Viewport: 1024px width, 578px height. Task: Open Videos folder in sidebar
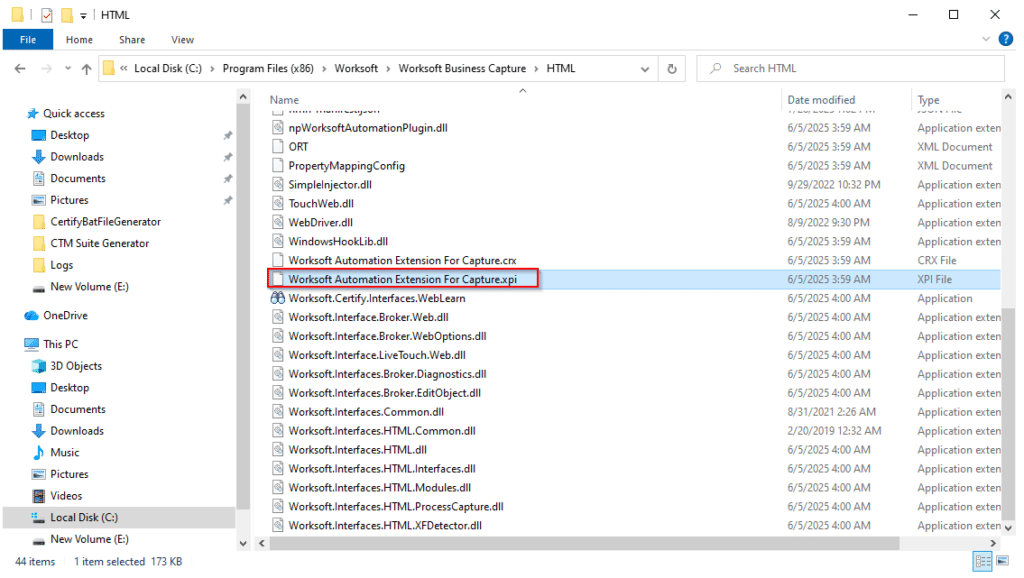(x=66, y=496)
